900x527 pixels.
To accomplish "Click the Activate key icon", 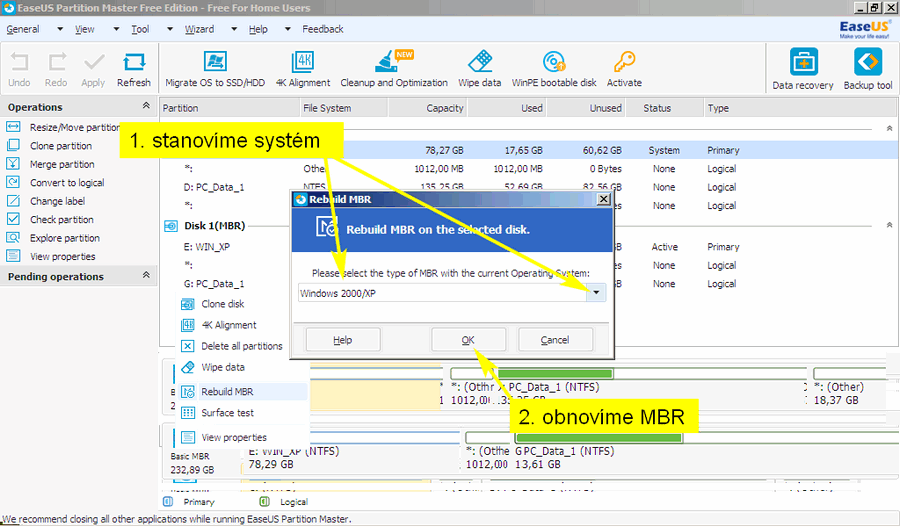I will coord(624,63).
